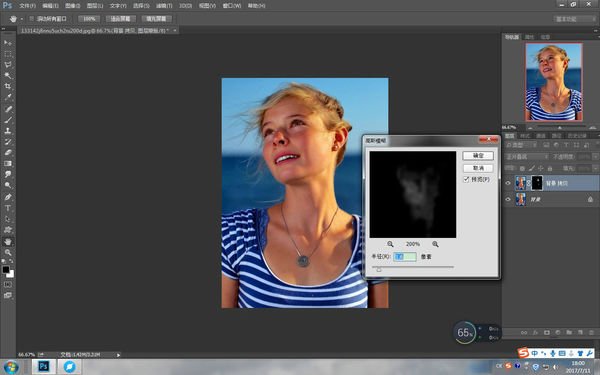Select the Crop tool
This screenshot has width=600, height=375.
click(8, 86)
